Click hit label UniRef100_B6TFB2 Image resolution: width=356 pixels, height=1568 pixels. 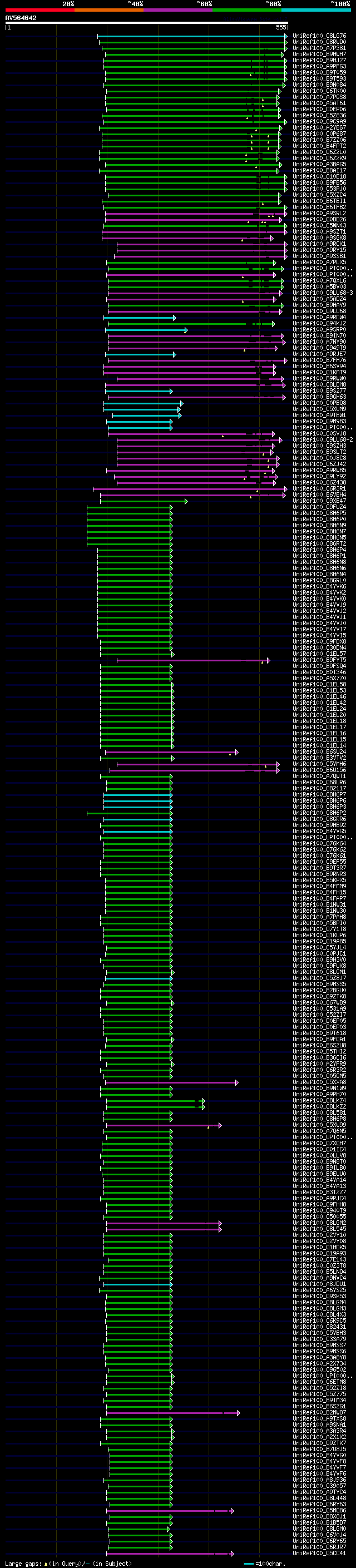click(319, 207)
